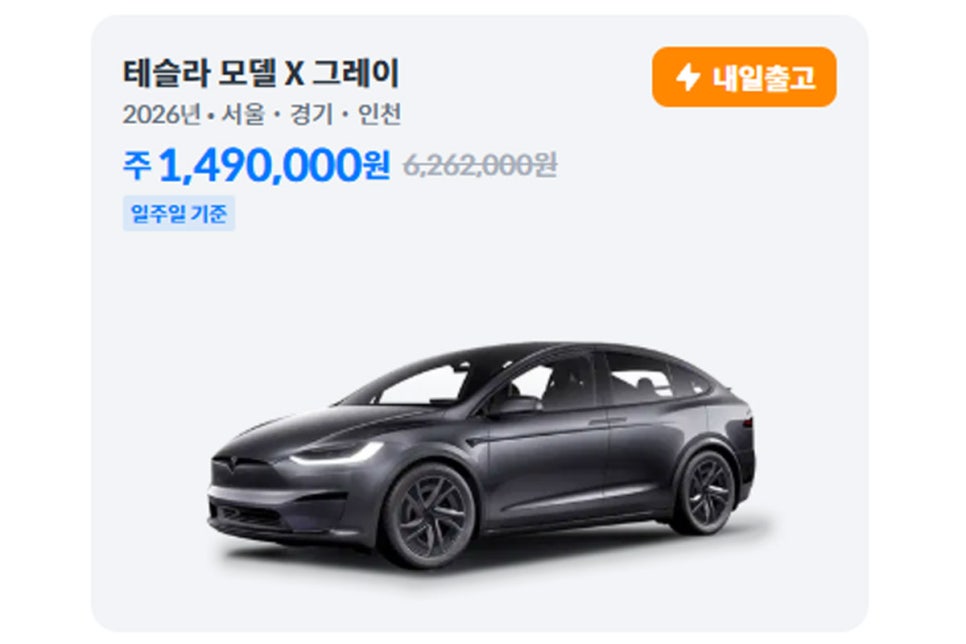966x644 pixels.
Task: Tap the 일주일 기준 blue tag
Action: [x=179, y=213]
